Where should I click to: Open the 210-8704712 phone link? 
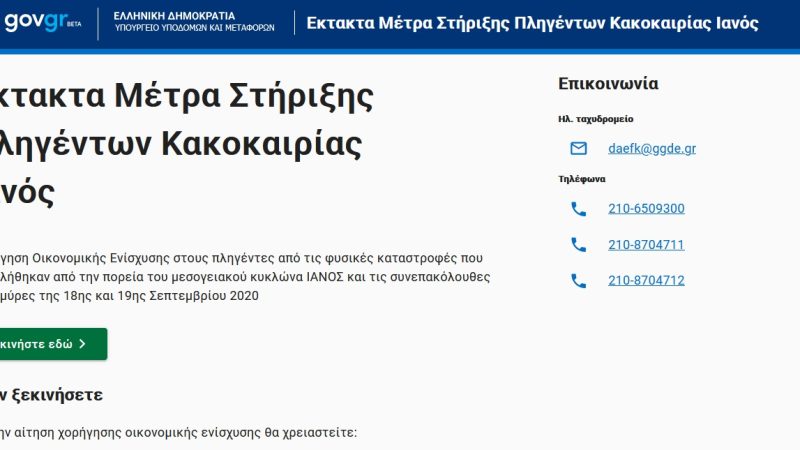click(x=646, y=281)
